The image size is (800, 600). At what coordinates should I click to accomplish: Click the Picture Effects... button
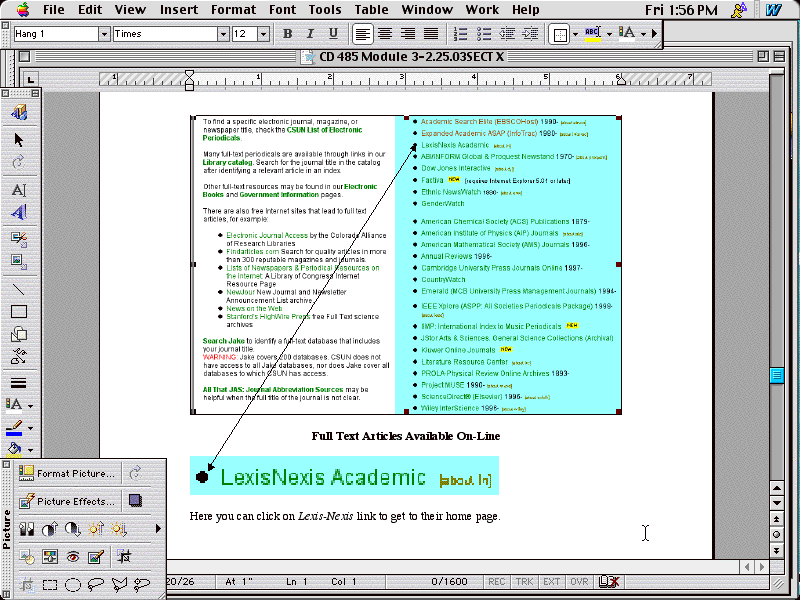click(x=69, y=501)
